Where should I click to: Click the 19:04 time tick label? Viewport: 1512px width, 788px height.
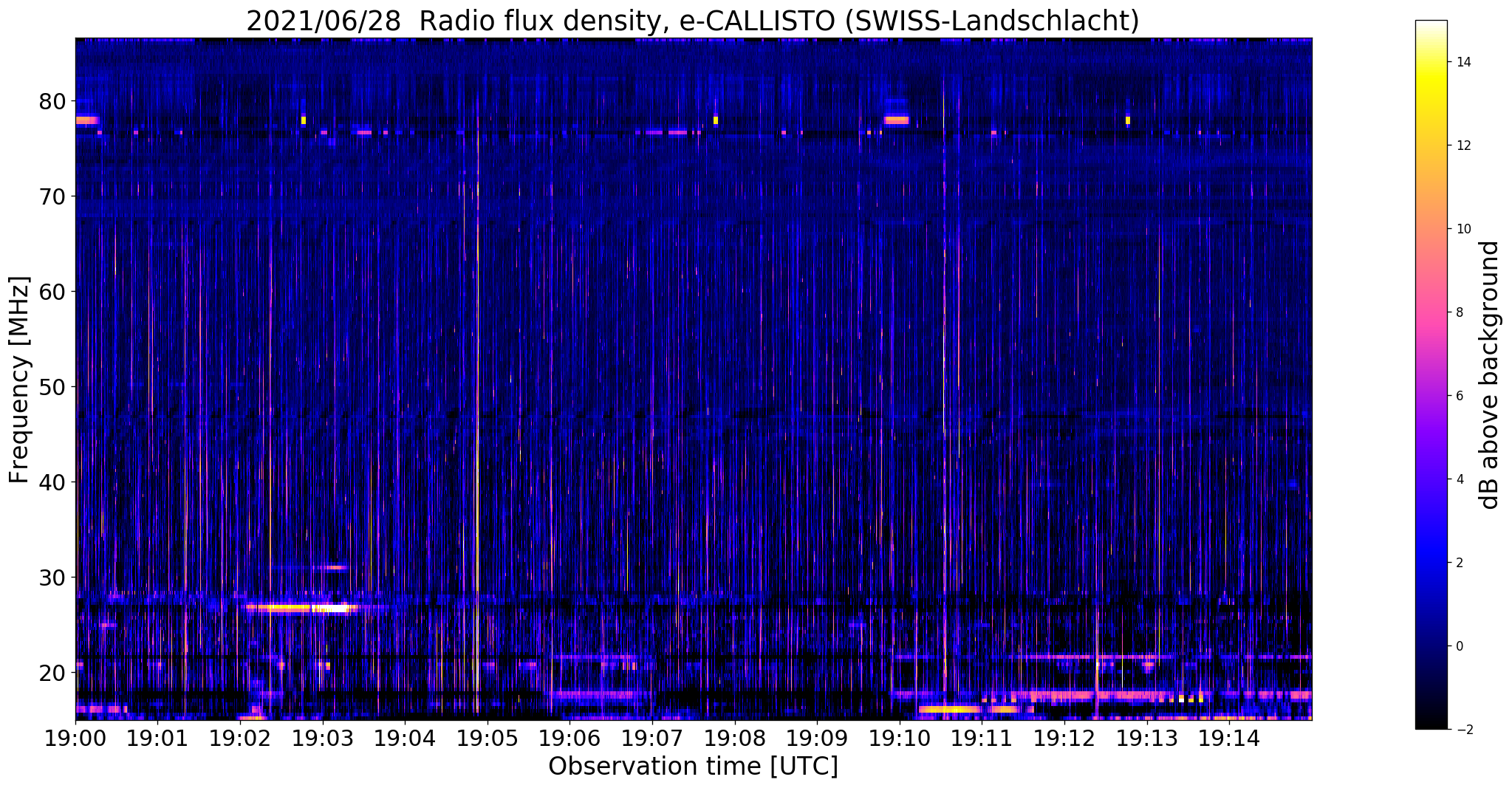coord(405,739)
